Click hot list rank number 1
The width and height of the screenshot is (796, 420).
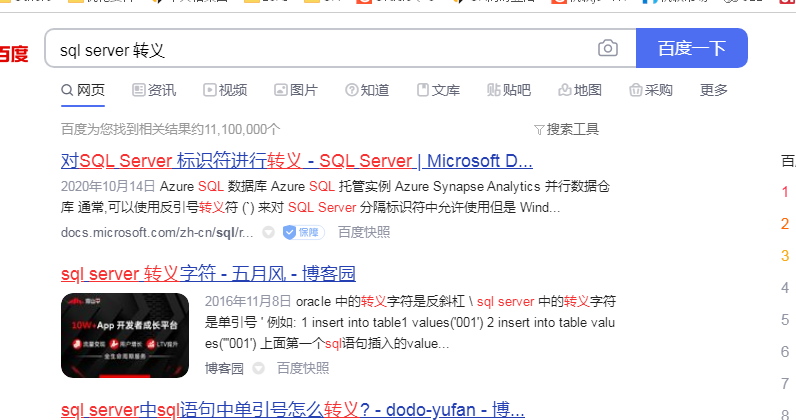(x=785, y=192)
